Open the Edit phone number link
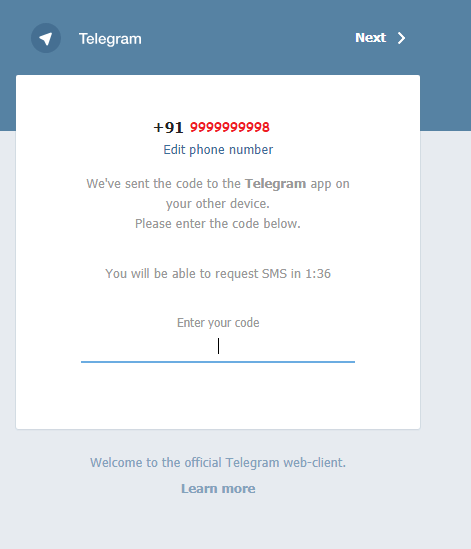Image resolution: width=471 pixels, height=549 pixels. click(218, 150)
